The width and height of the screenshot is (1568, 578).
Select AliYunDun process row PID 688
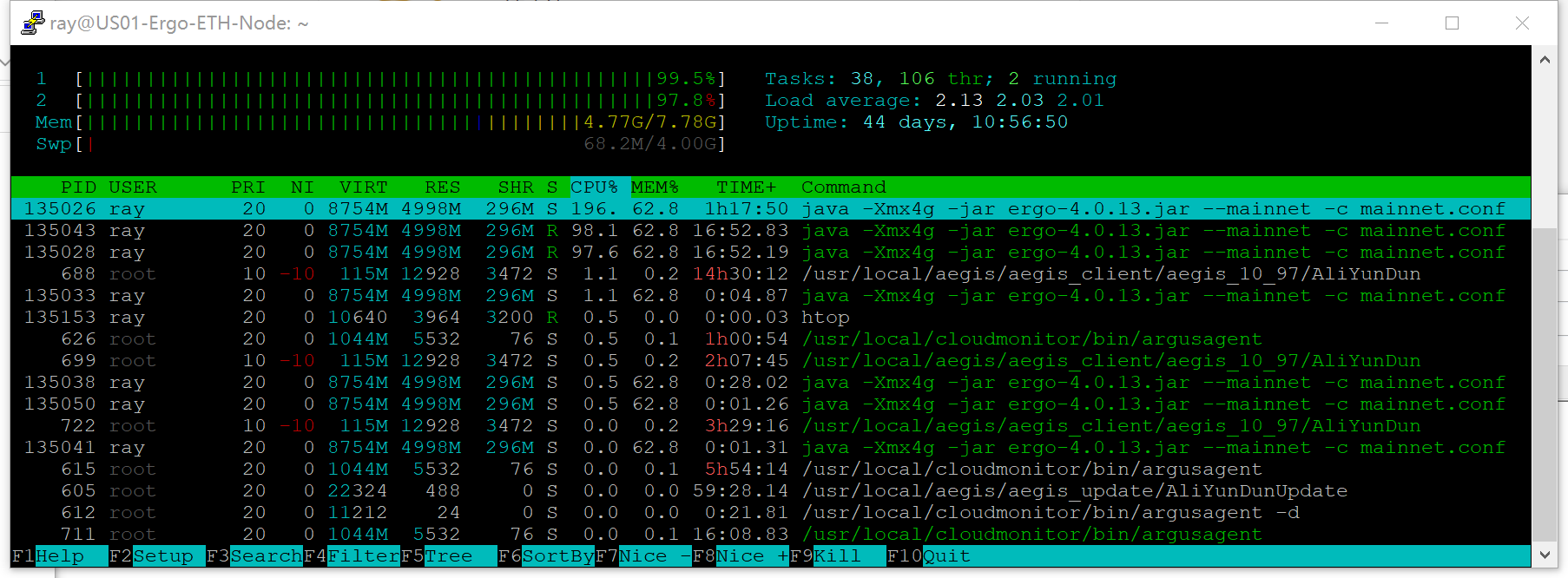pos(771,274)
